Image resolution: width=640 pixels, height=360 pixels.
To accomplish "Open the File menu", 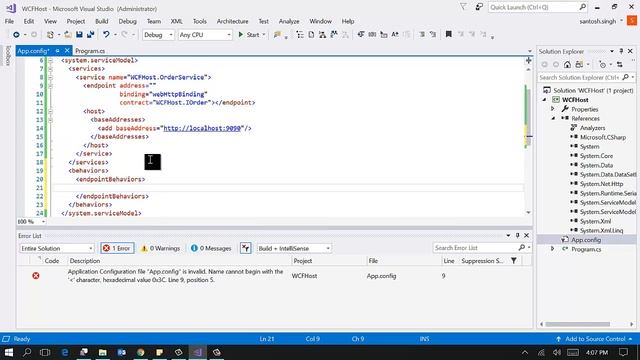I will [x=9, y=21].
